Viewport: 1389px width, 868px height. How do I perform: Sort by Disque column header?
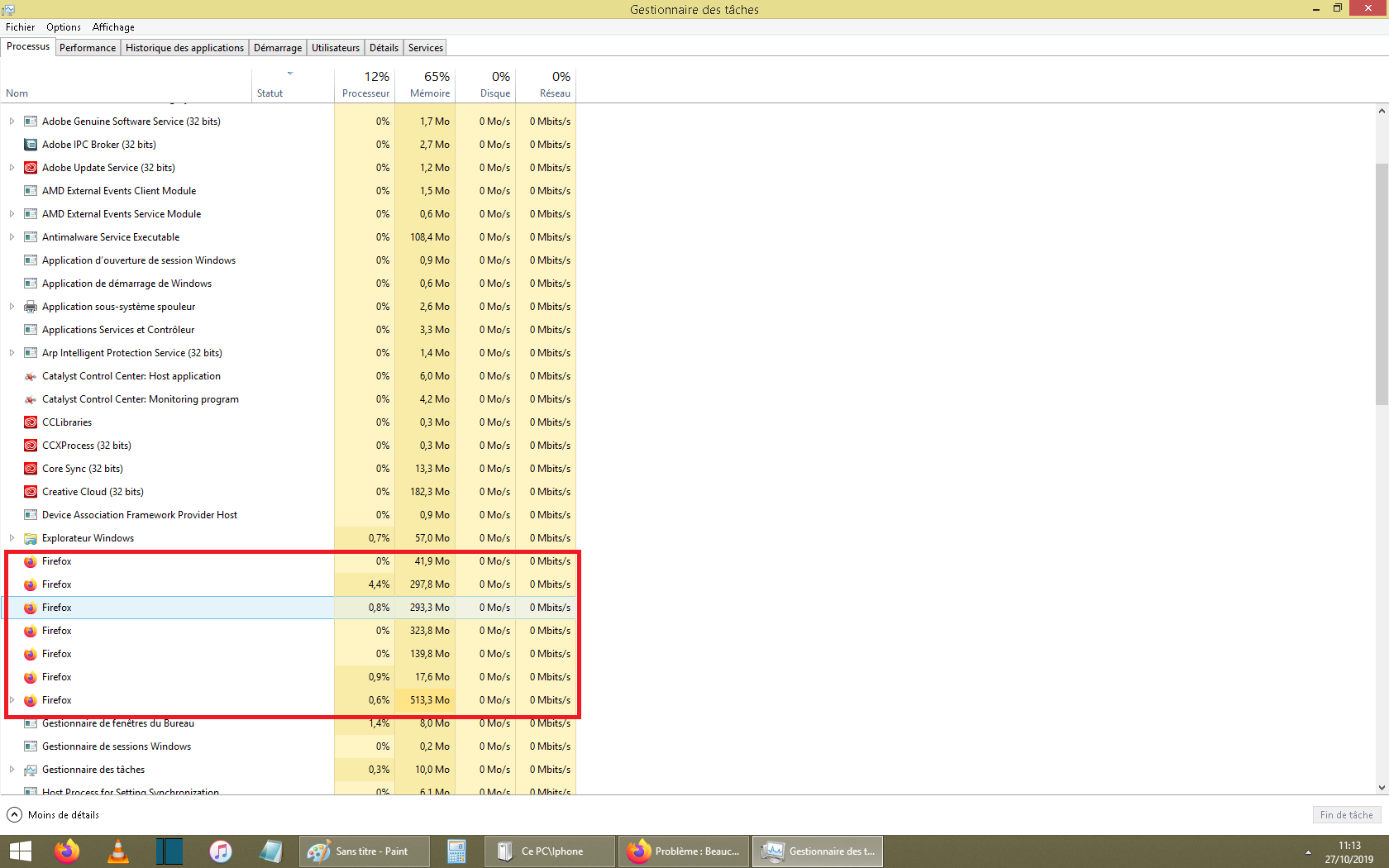coord(485,84)
